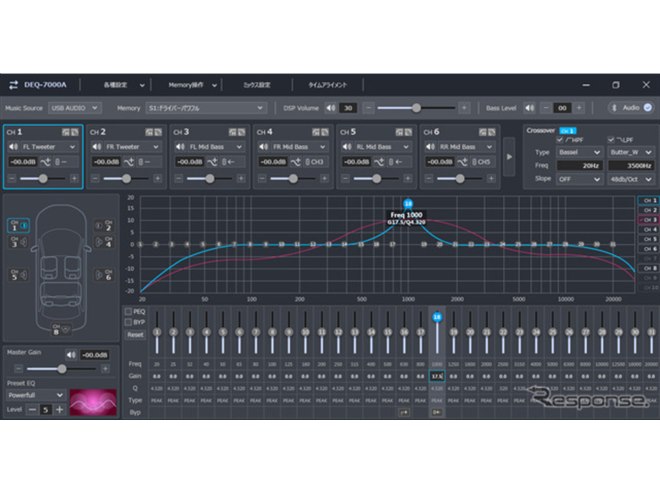Increase Preset EQ Level with plus button
Image resolution: width=660 pixels, height=495 pixels.
click(60, 410)
